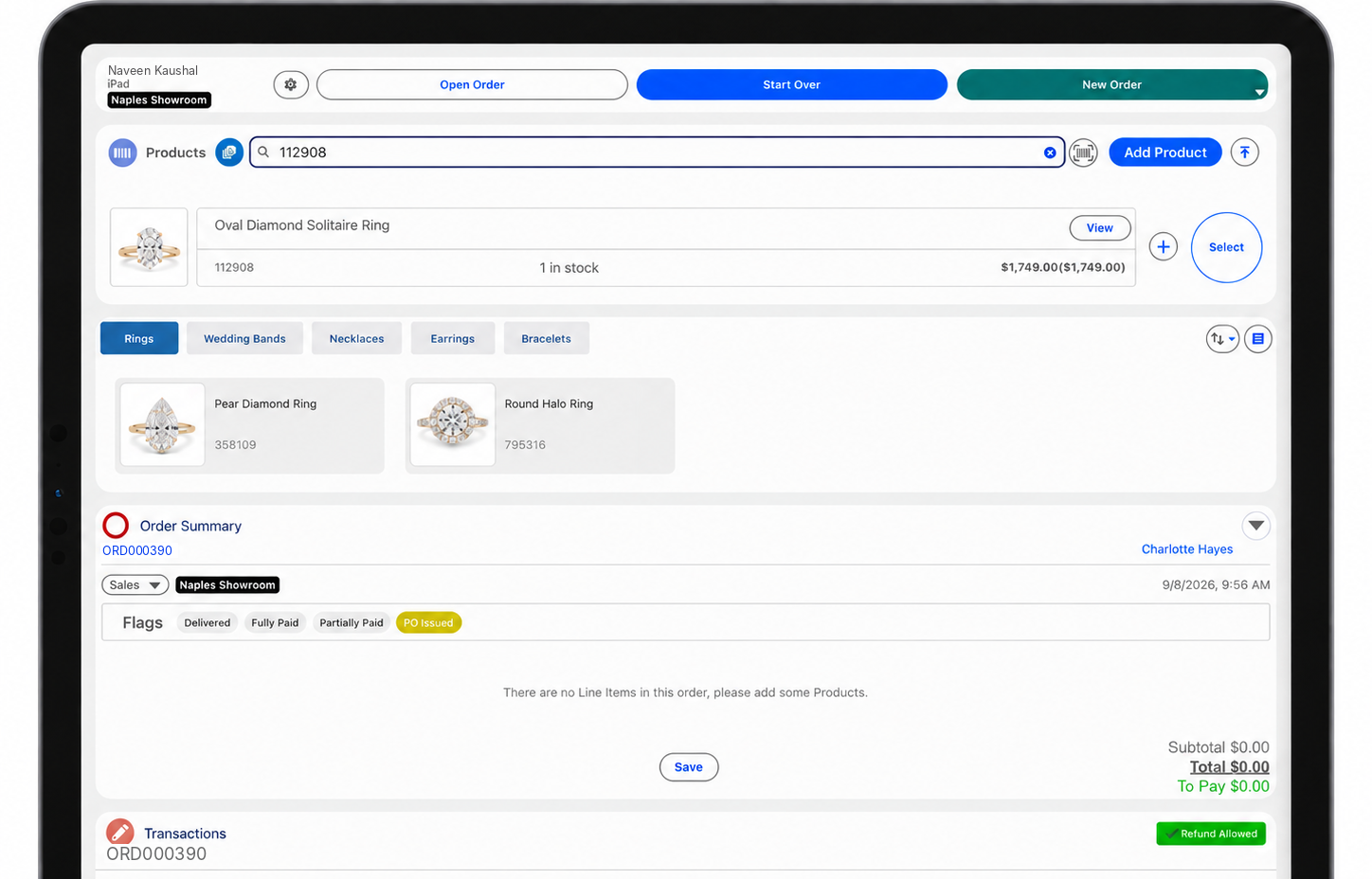Open the Oval Diamond ring thumbnail
The height and width of the screenshot is (879, 1372).
pos(149,247)
